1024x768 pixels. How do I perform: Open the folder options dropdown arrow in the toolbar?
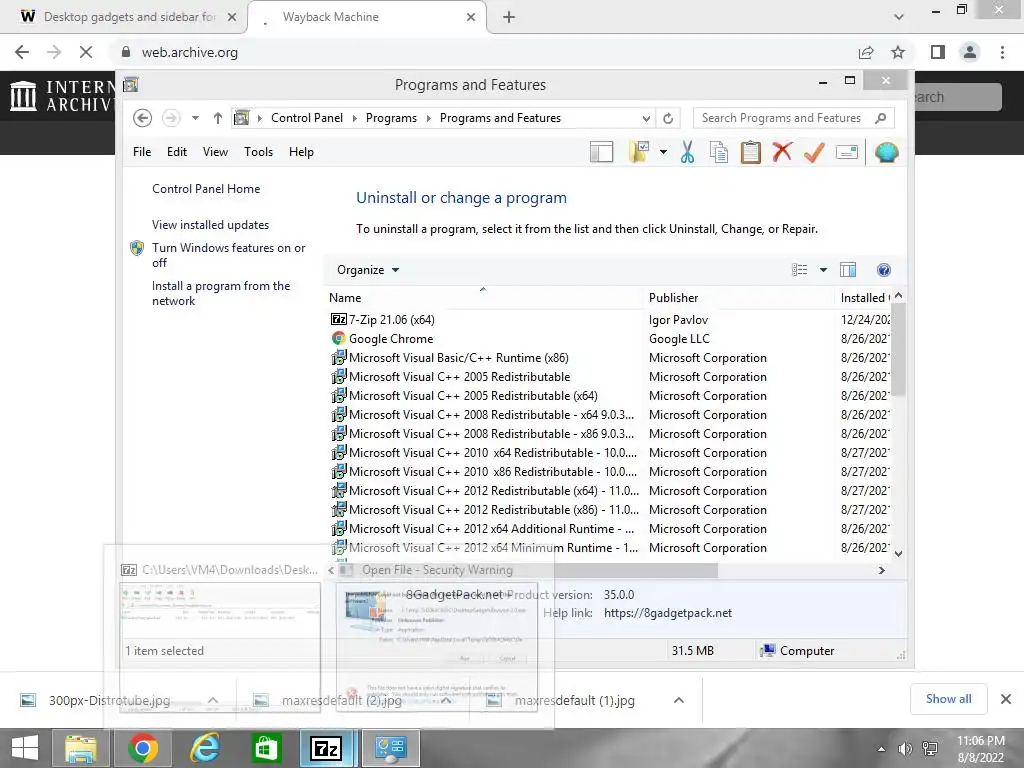click(x=663, y=152)
